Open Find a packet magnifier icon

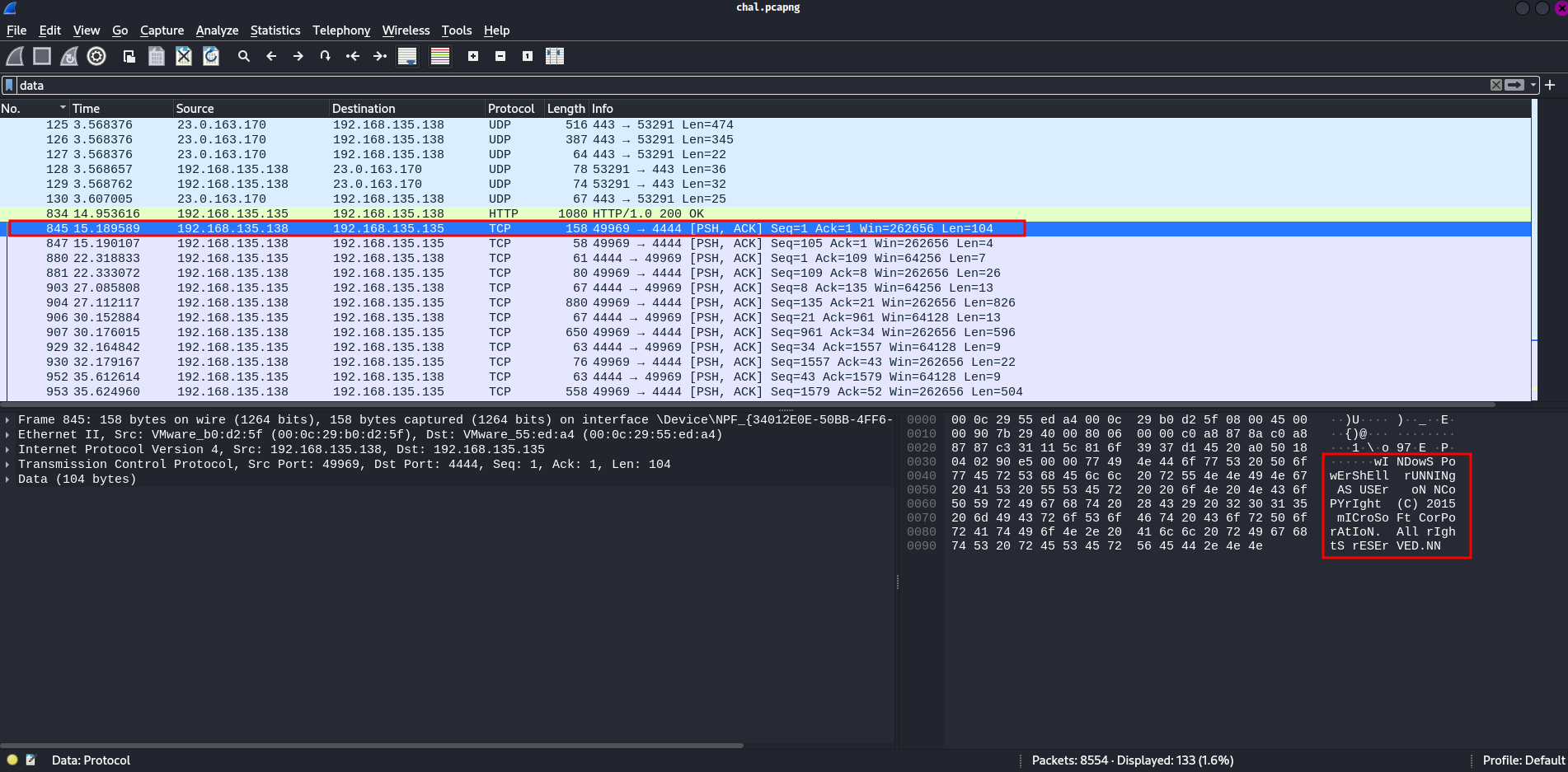244,56
